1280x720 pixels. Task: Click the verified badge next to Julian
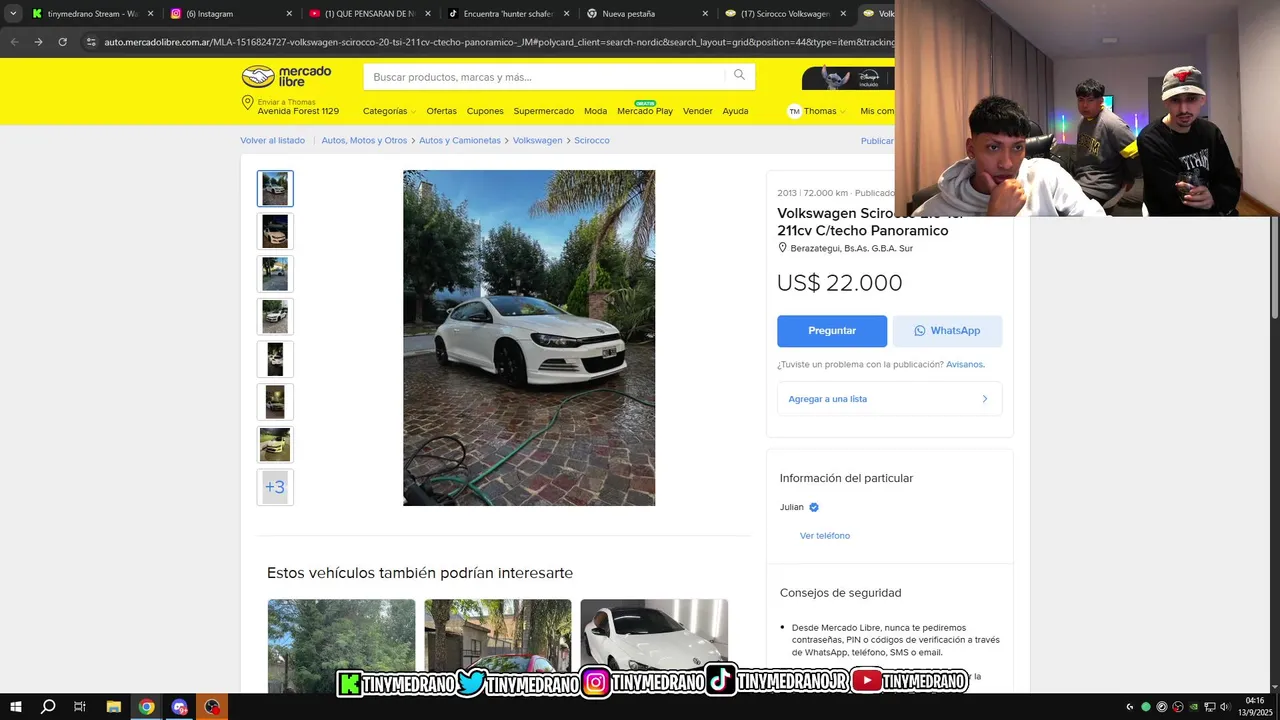coord(814,507)
